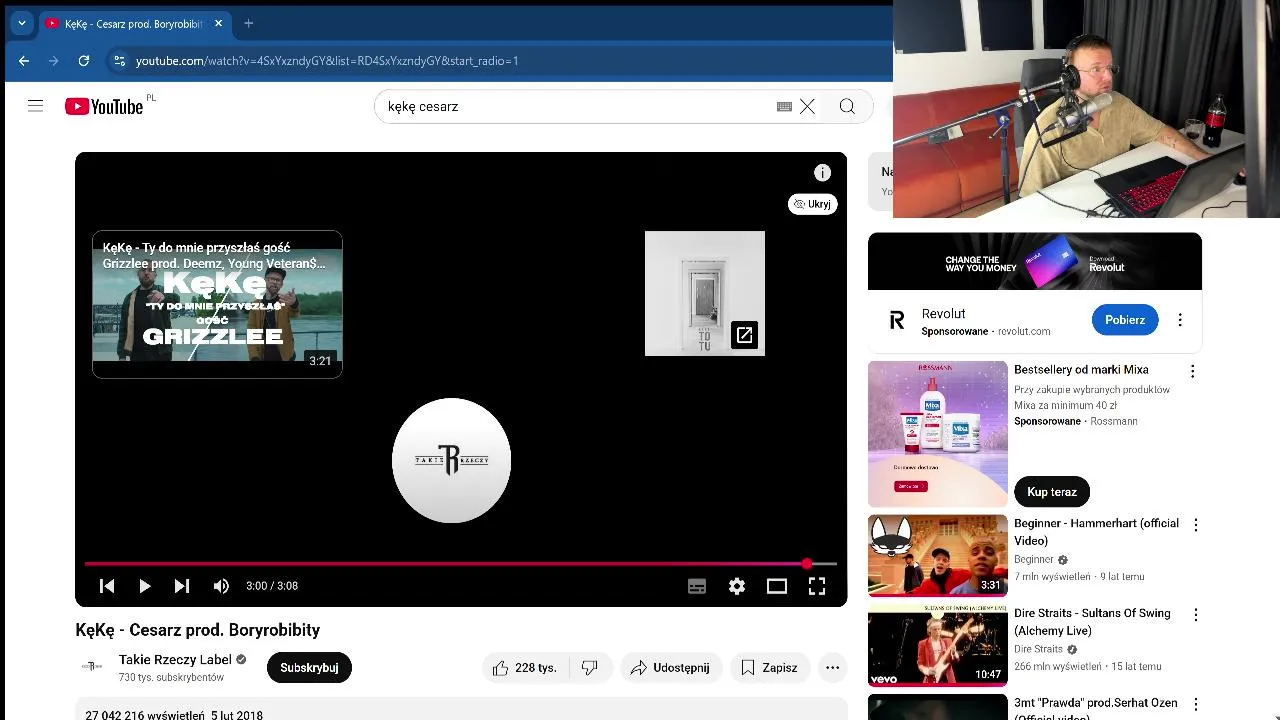
Task: Click the video progress bar scrubber
Action: pos(807,564)
